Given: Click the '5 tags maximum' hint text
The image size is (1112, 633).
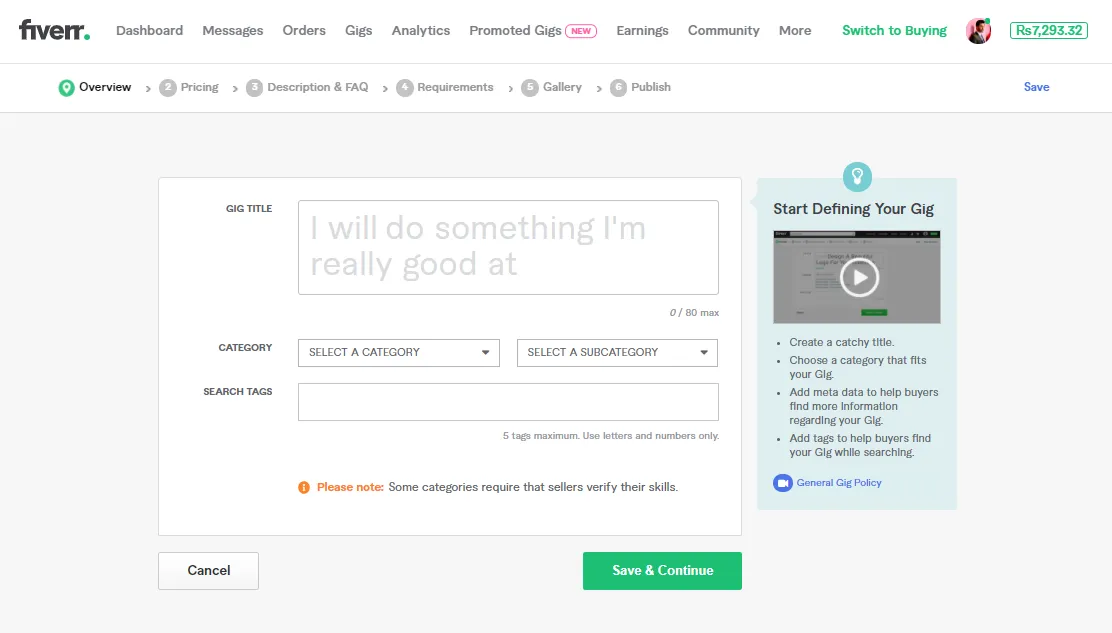Looking at the screenshot, I should tap(611, 436).
